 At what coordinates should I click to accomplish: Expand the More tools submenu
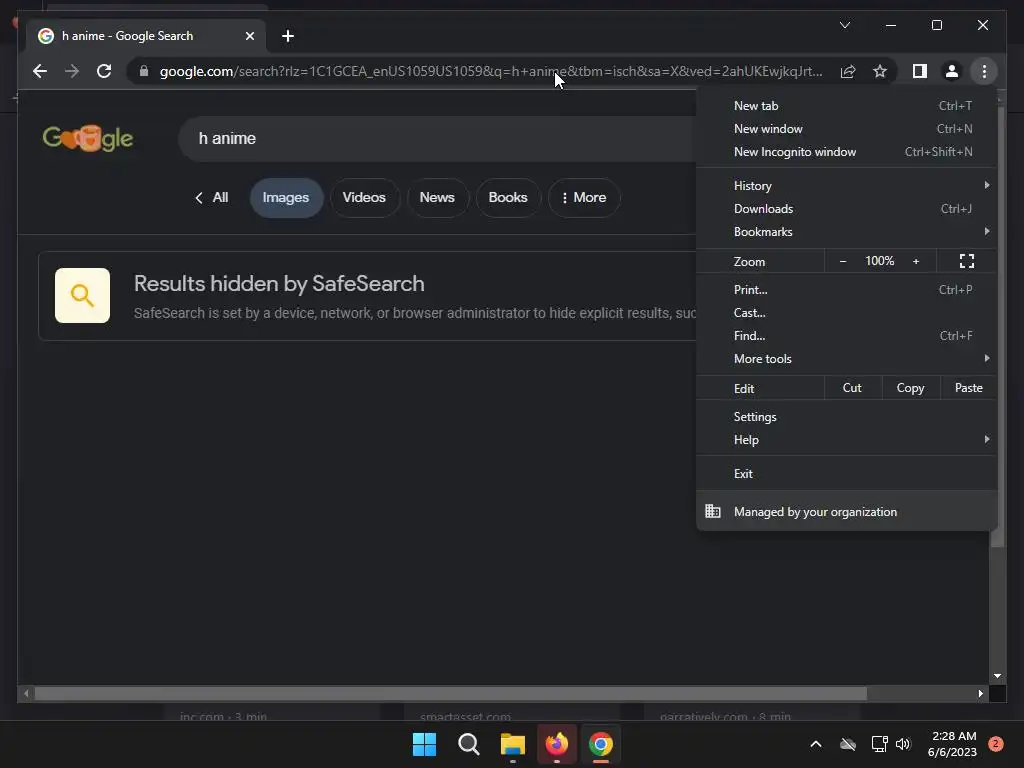pyautogui.click(x=846, y=359)
